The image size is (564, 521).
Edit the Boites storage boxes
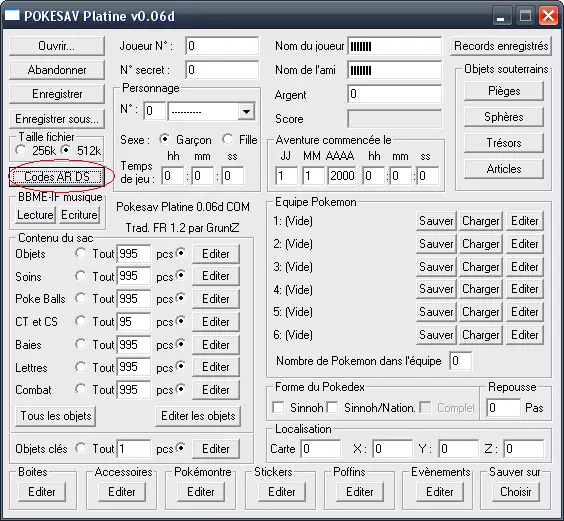[x=42, y=492]
